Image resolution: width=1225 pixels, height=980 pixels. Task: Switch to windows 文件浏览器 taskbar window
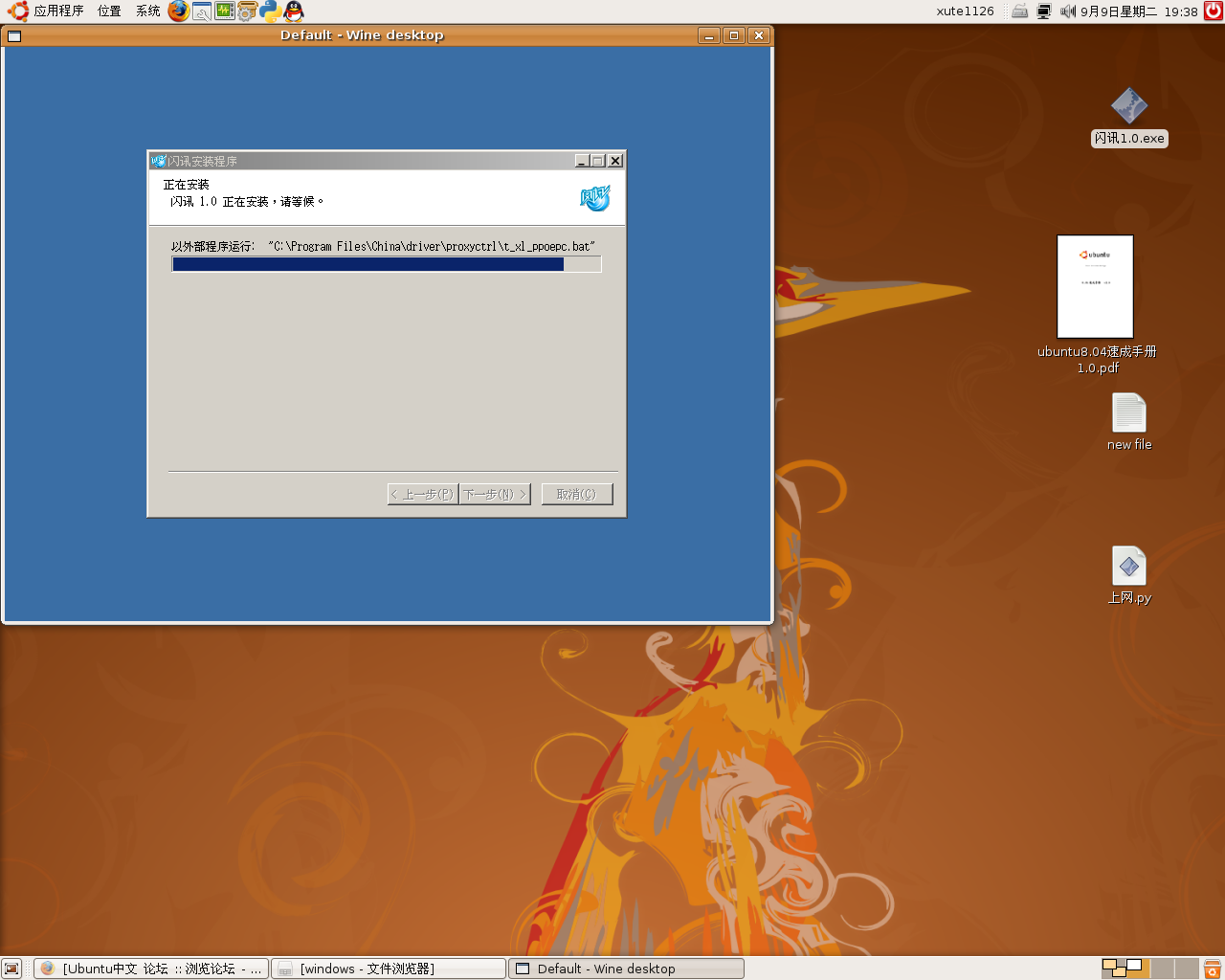point(389,969)
